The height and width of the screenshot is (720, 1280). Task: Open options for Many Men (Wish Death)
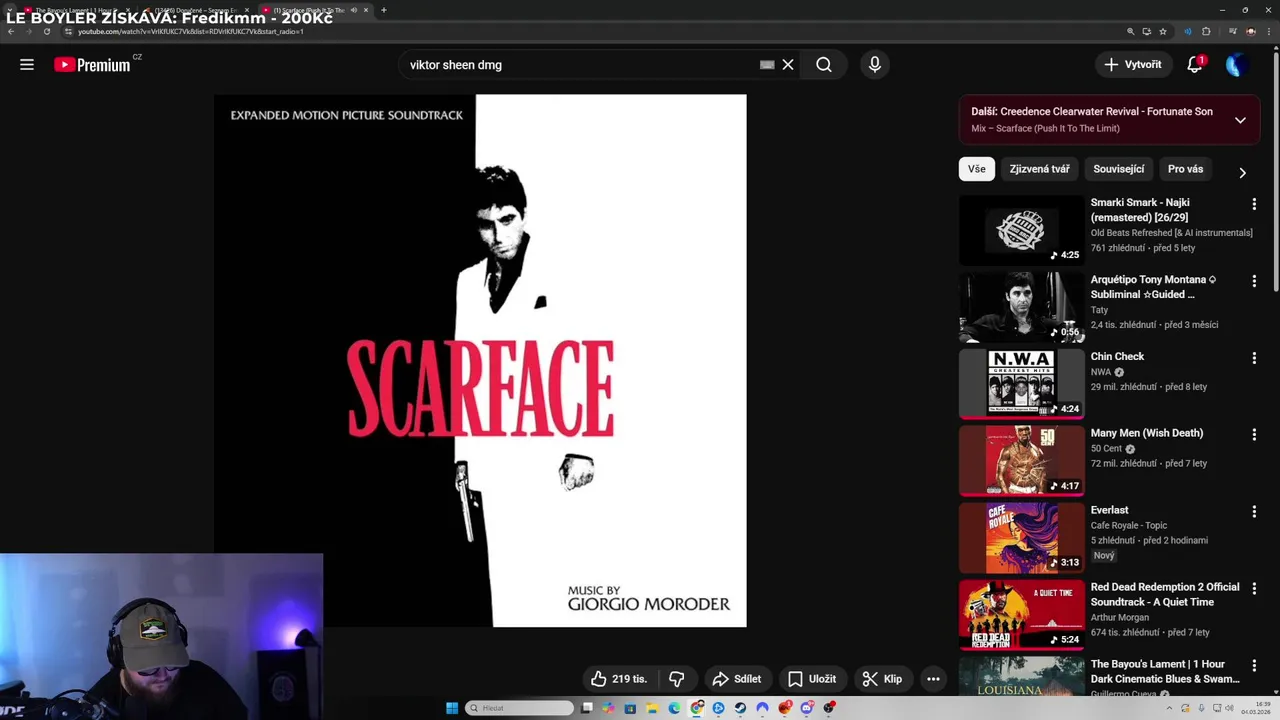pyautogui.click(x=1254, y=435)
